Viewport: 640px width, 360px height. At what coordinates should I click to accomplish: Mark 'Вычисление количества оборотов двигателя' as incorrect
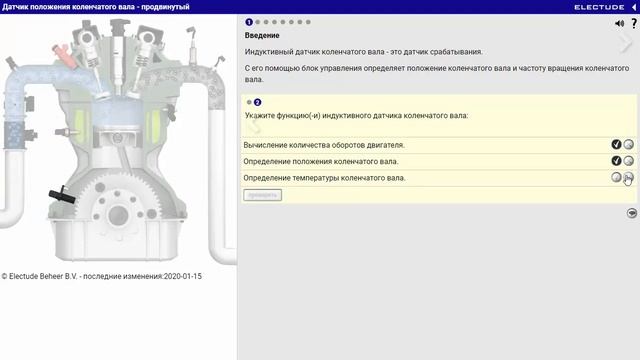(629, 144)
